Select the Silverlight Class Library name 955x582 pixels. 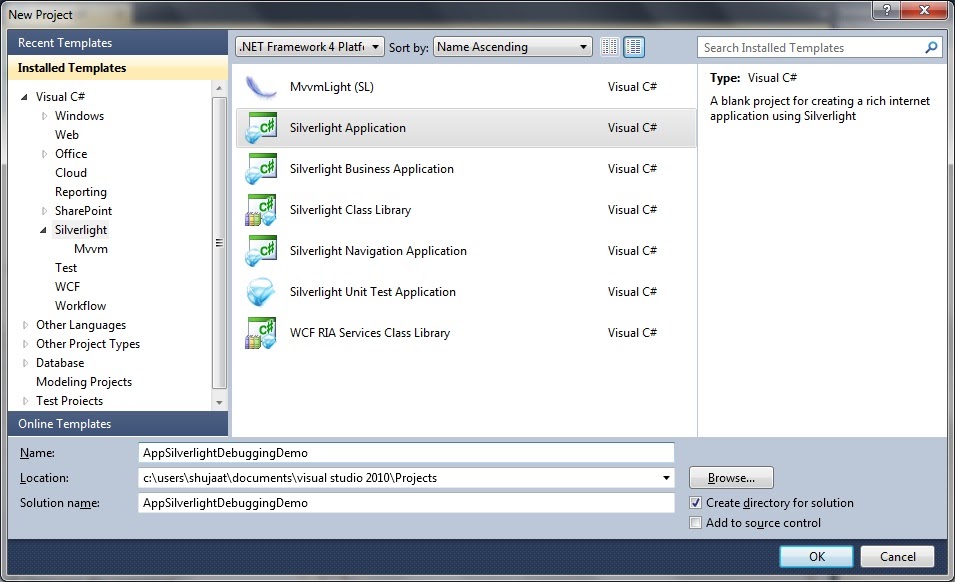pos(350,210)
